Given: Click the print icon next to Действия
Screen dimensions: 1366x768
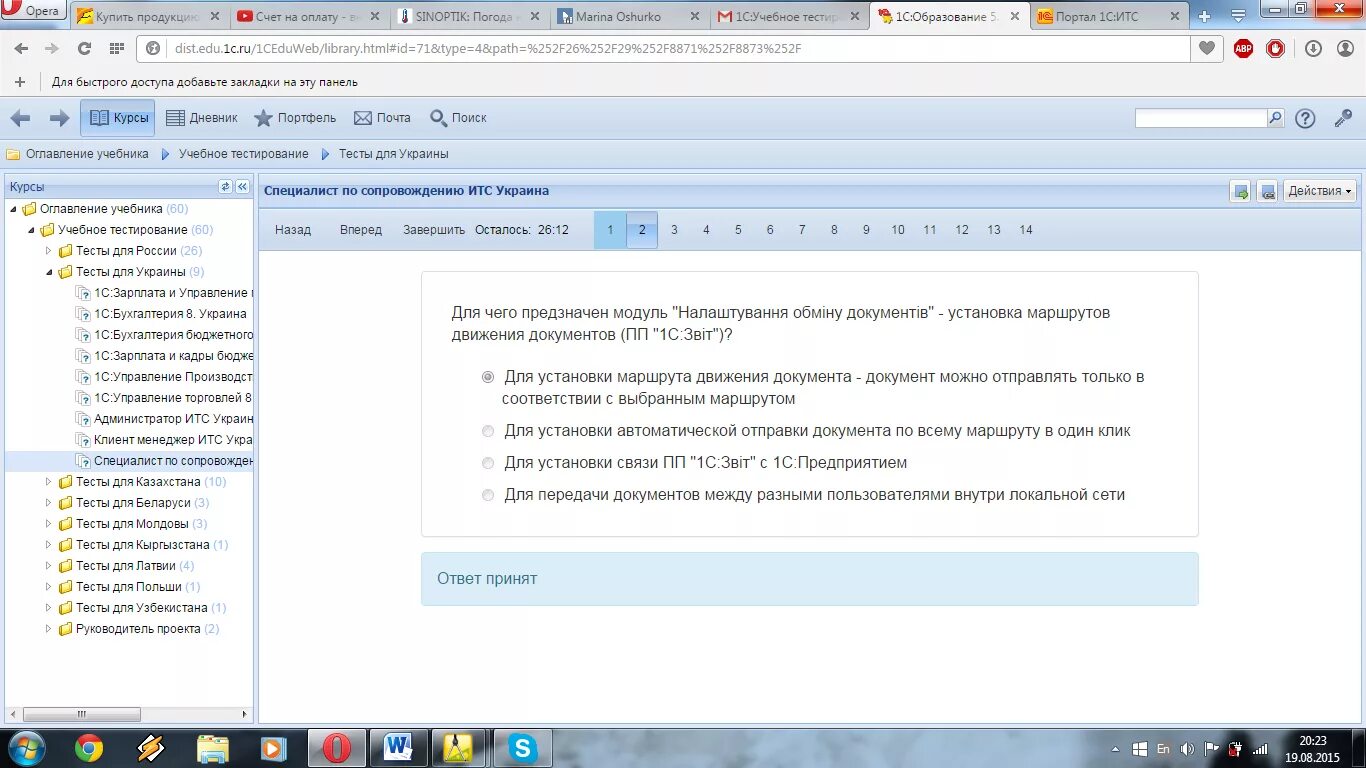Looking at the screenshot, I should point(1267,191).
